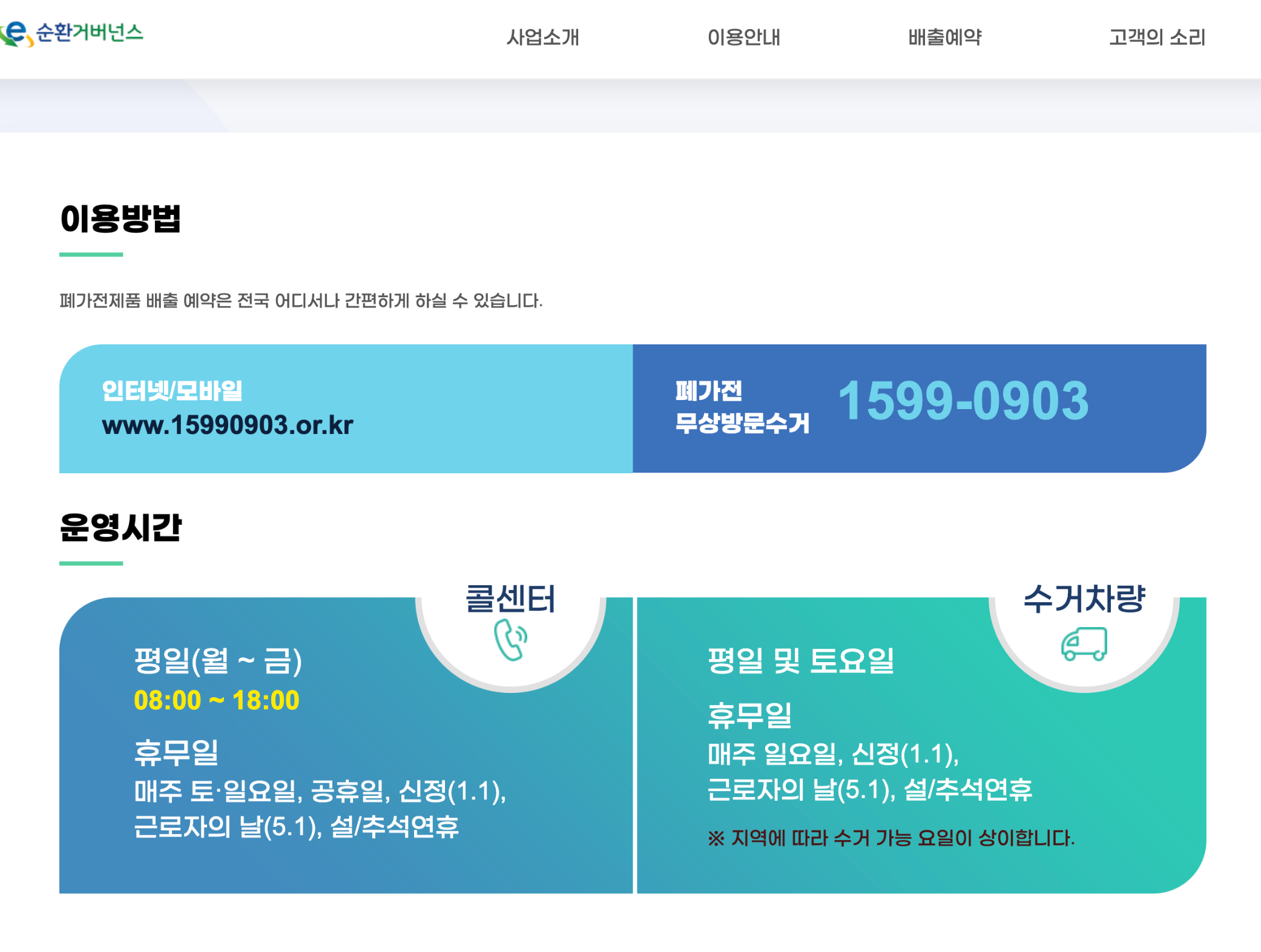Open the 이용안내 menu
This screenshot has height=952, width=1261.
[x=743, y=38]
